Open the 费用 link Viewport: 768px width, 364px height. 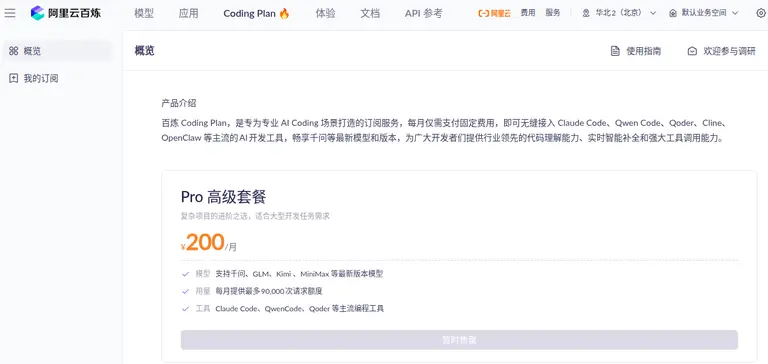tap(528, 13)
